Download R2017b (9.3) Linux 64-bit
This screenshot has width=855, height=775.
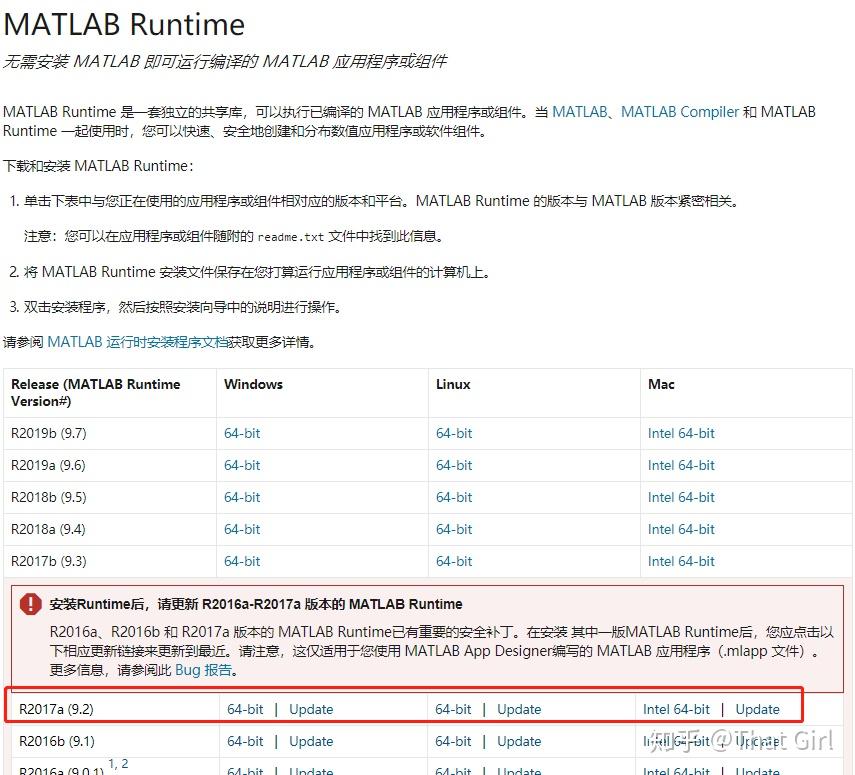(454, 561)
